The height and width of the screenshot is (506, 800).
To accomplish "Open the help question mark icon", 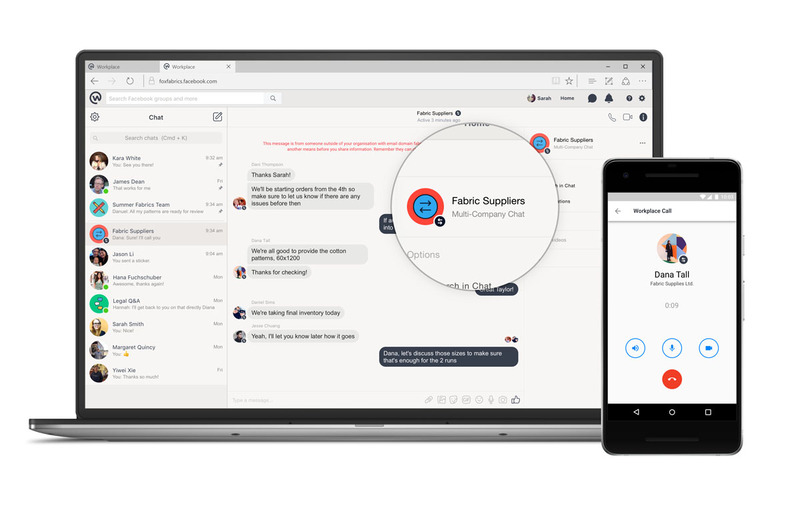I will click(629, 98).
